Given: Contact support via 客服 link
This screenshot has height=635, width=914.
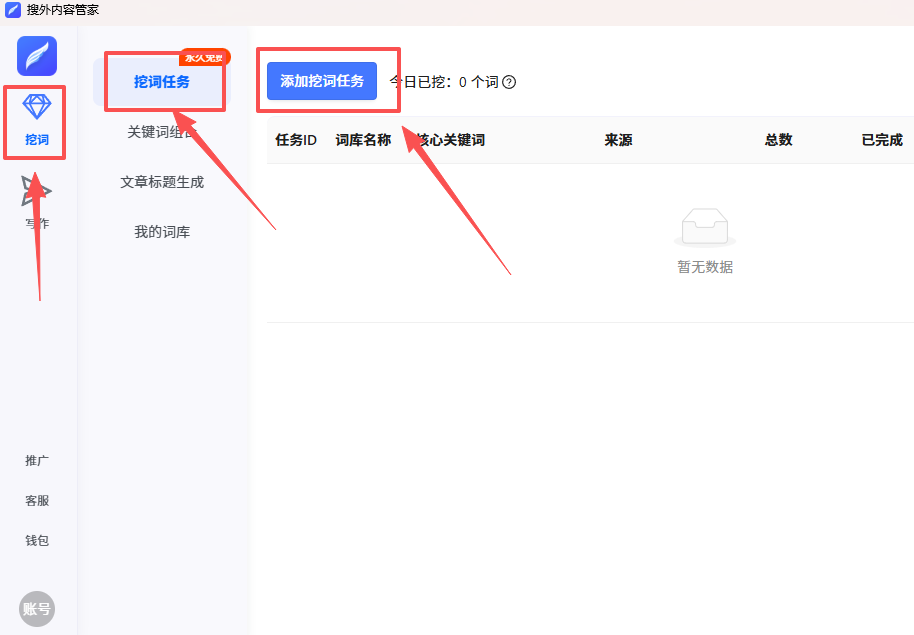Looking at the screenshot, I should tap(37, 501).
